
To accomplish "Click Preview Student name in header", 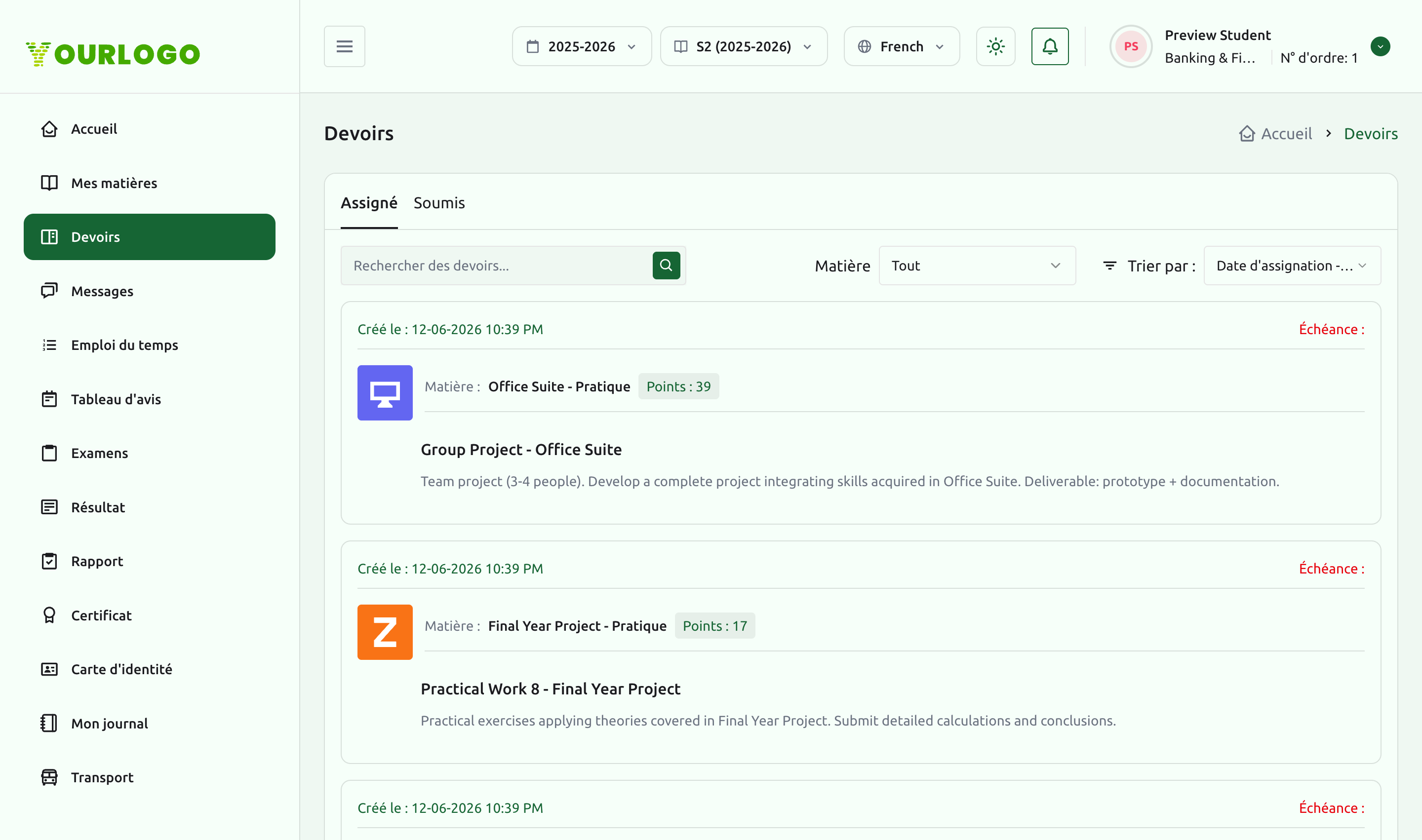I will coord(1218,35).
